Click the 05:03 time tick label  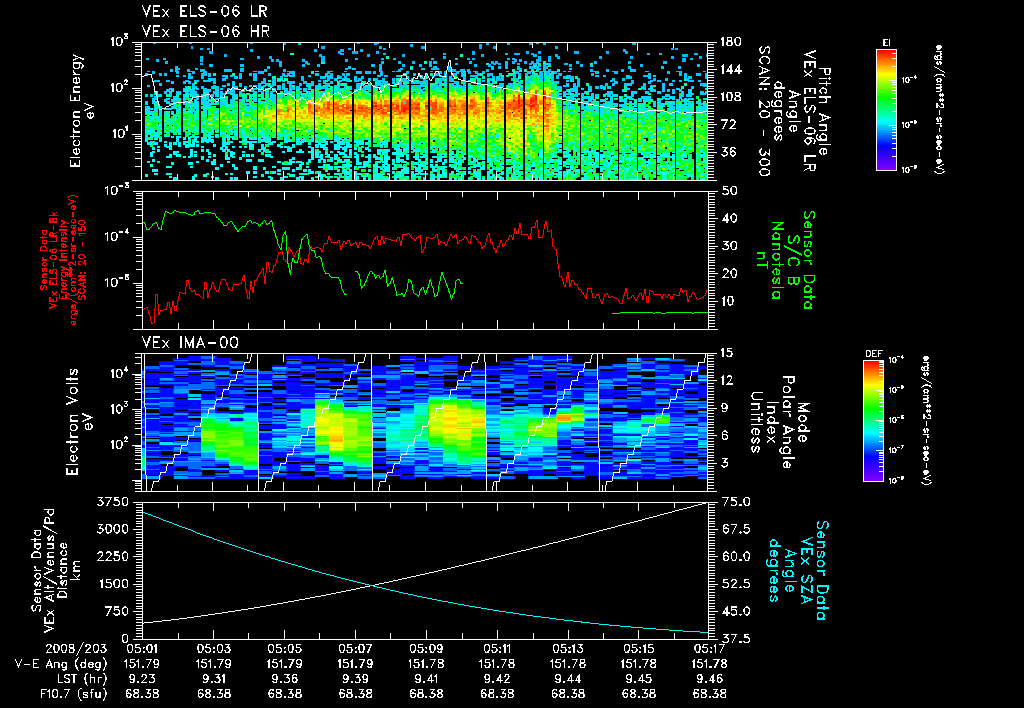(214, 649)
